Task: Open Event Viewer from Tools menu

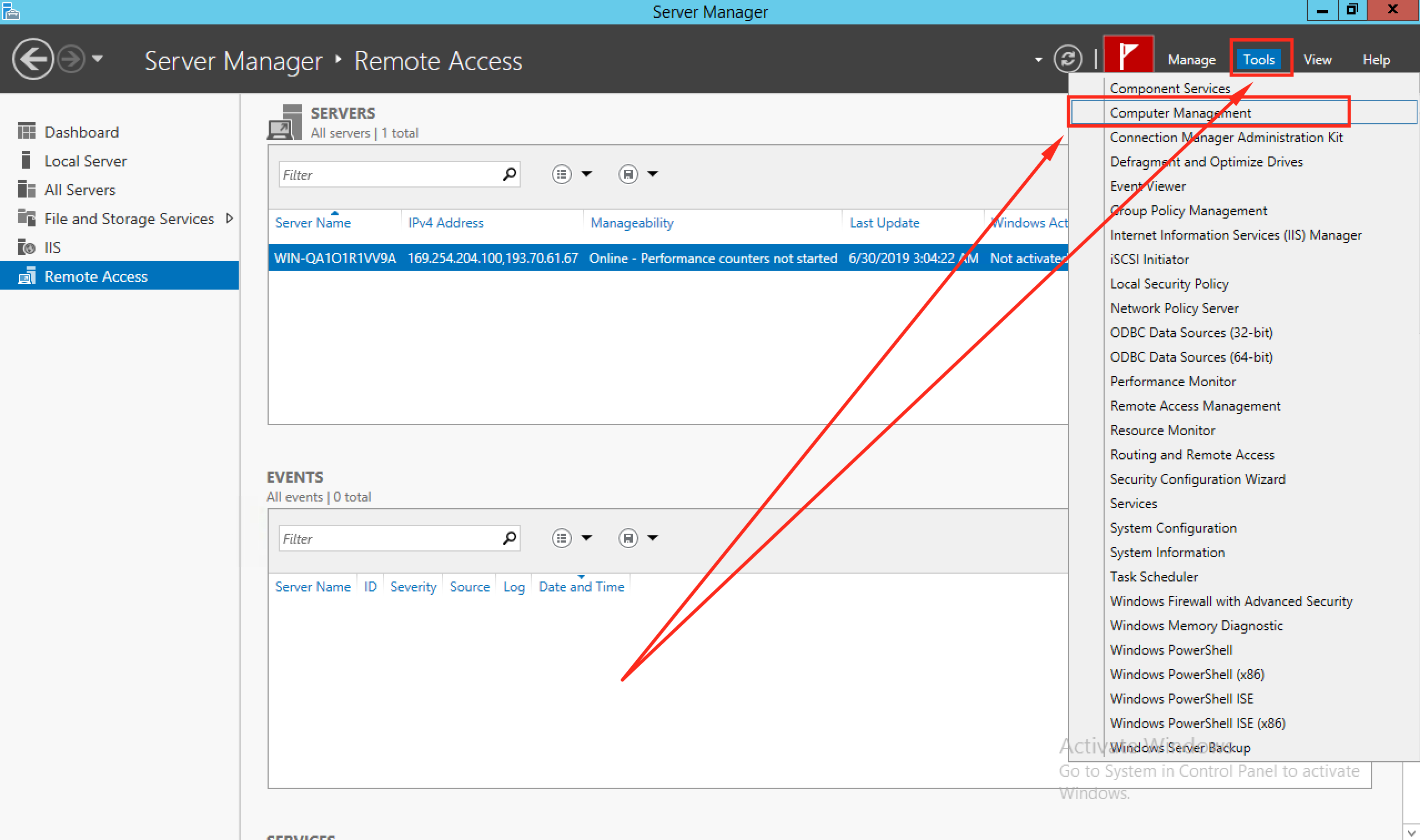Action: pyautogui.click(x=1147, y=186)
